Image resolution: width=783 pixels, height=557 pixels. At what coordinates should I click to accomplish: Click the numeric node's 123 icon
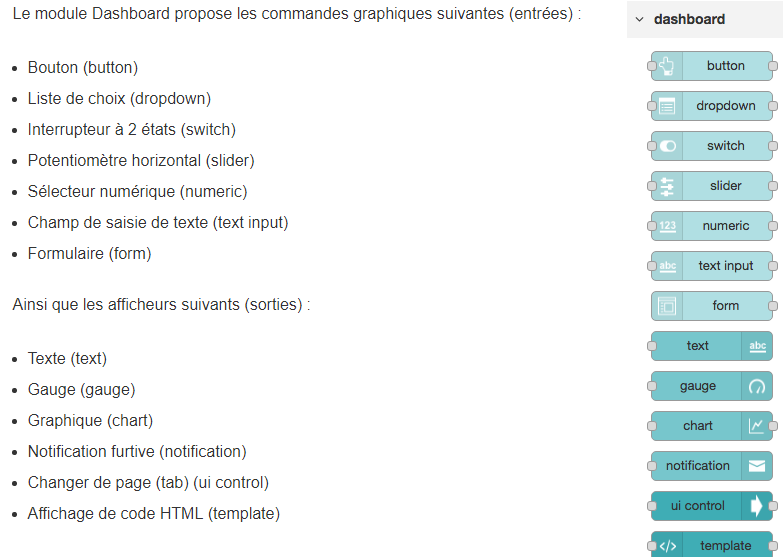[x=668, y=226]
